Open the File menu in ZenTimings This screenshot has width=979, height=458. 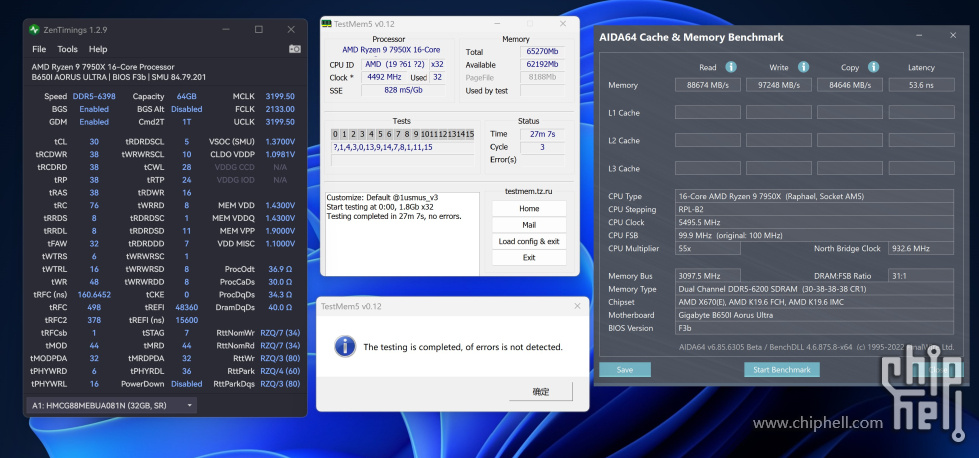(x=39, y=49)
